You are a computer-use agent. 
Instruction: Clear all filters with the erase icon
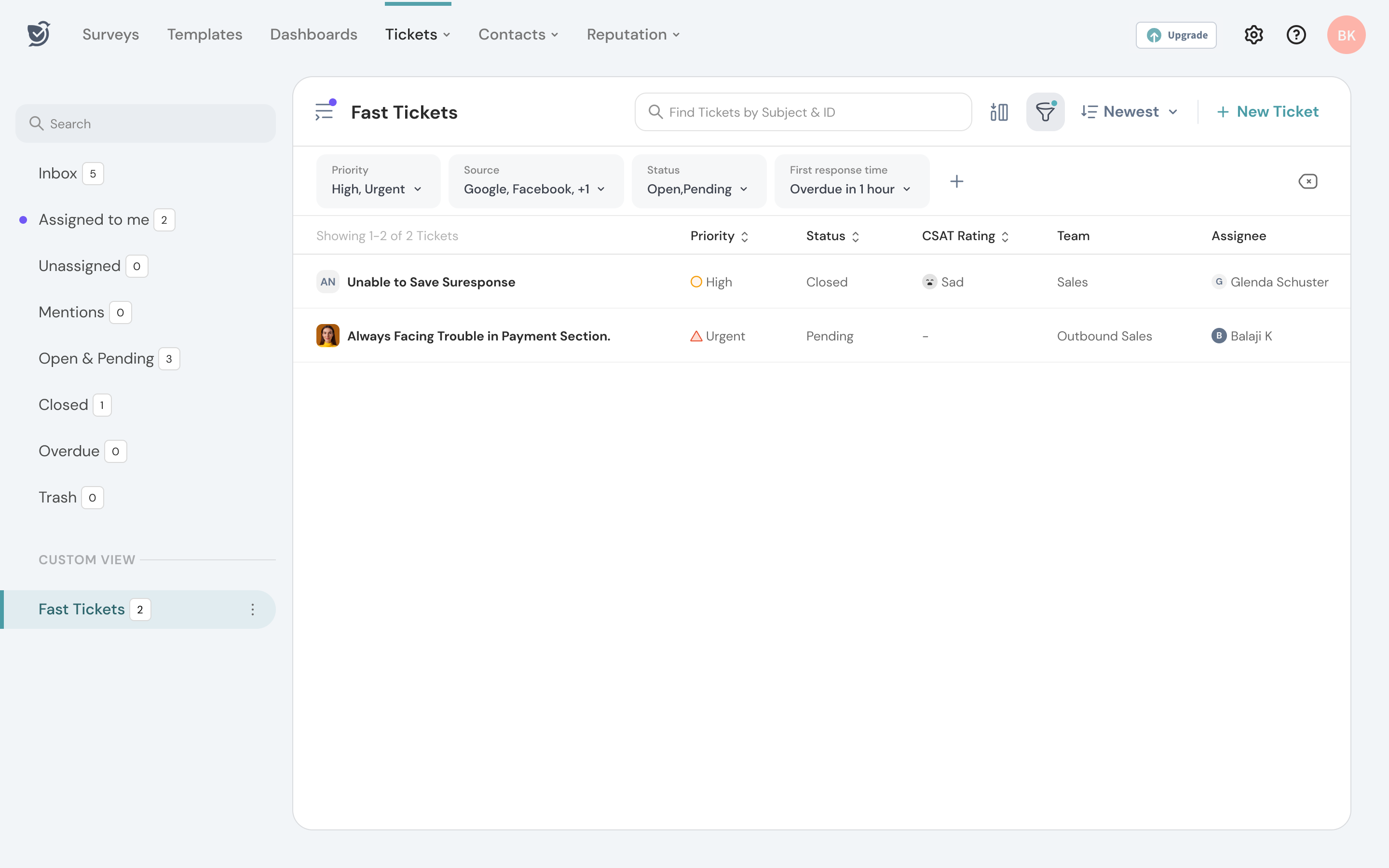click(x=1307, y=181)
